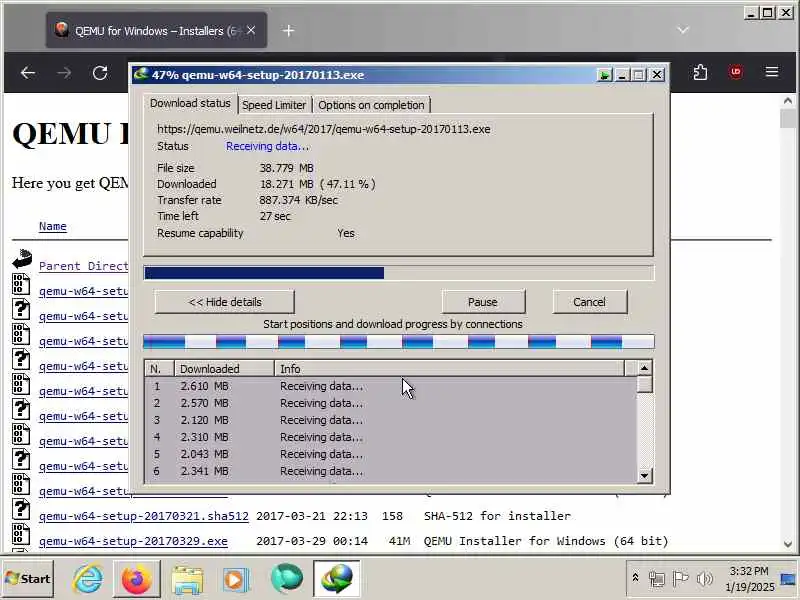Click the Show desktop icon by clock

point(788,579)
